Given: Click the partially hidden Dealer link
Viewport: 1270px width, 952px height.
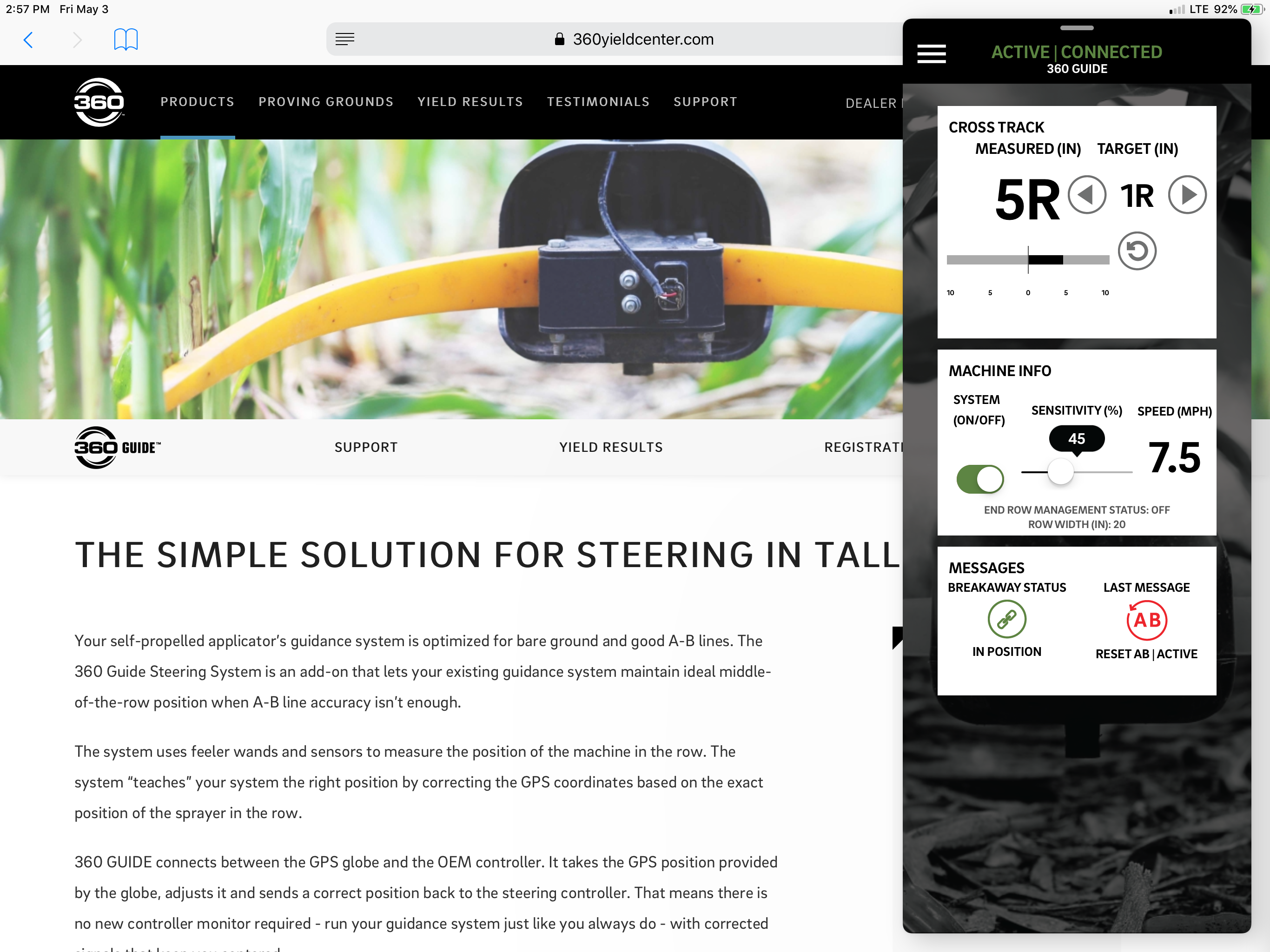Looking at the screenshot, I should 874,103.
